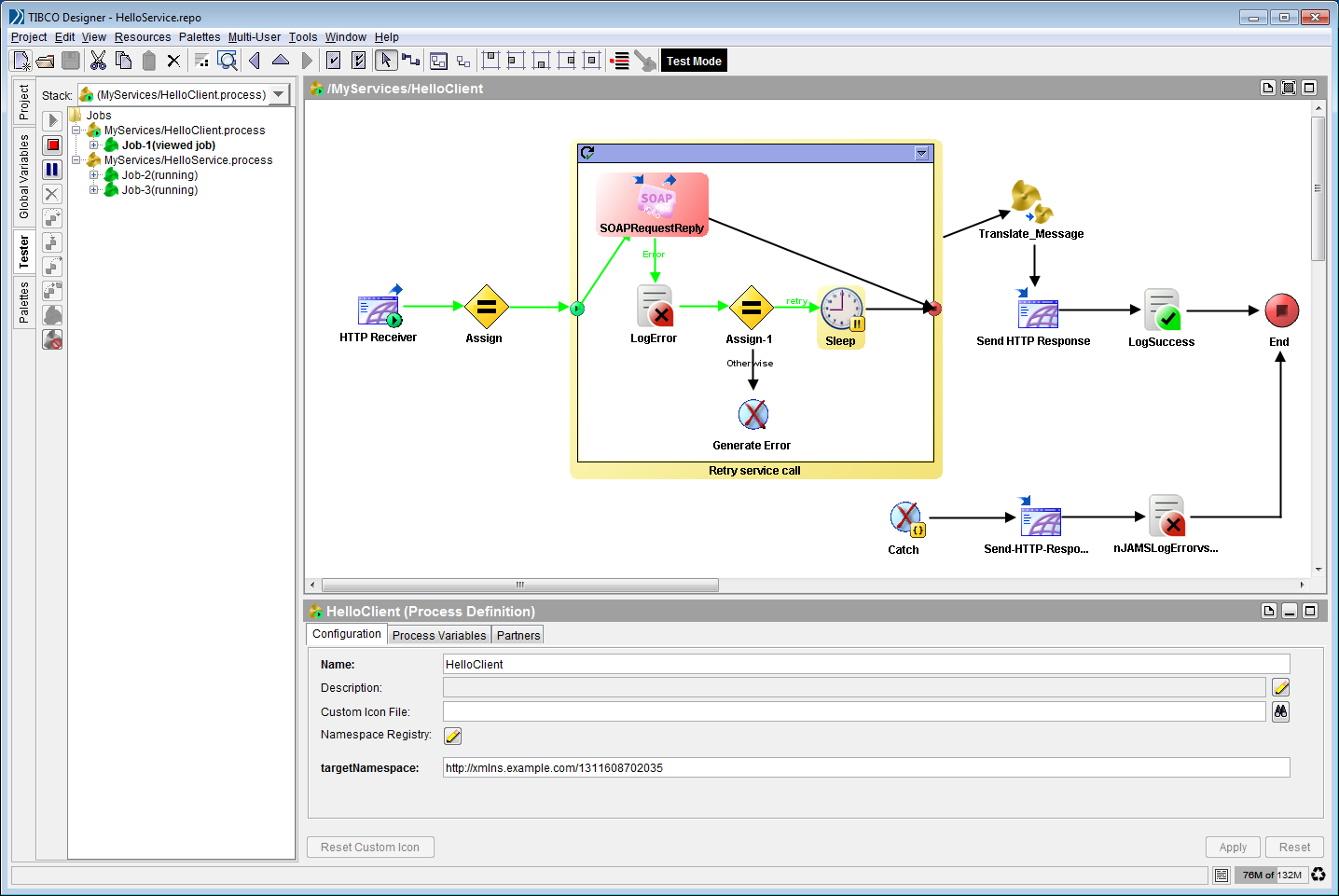The image size is (1339, 896).
Task: Click the Copy icon in toolbar
Action: click(x=123, y=61)
